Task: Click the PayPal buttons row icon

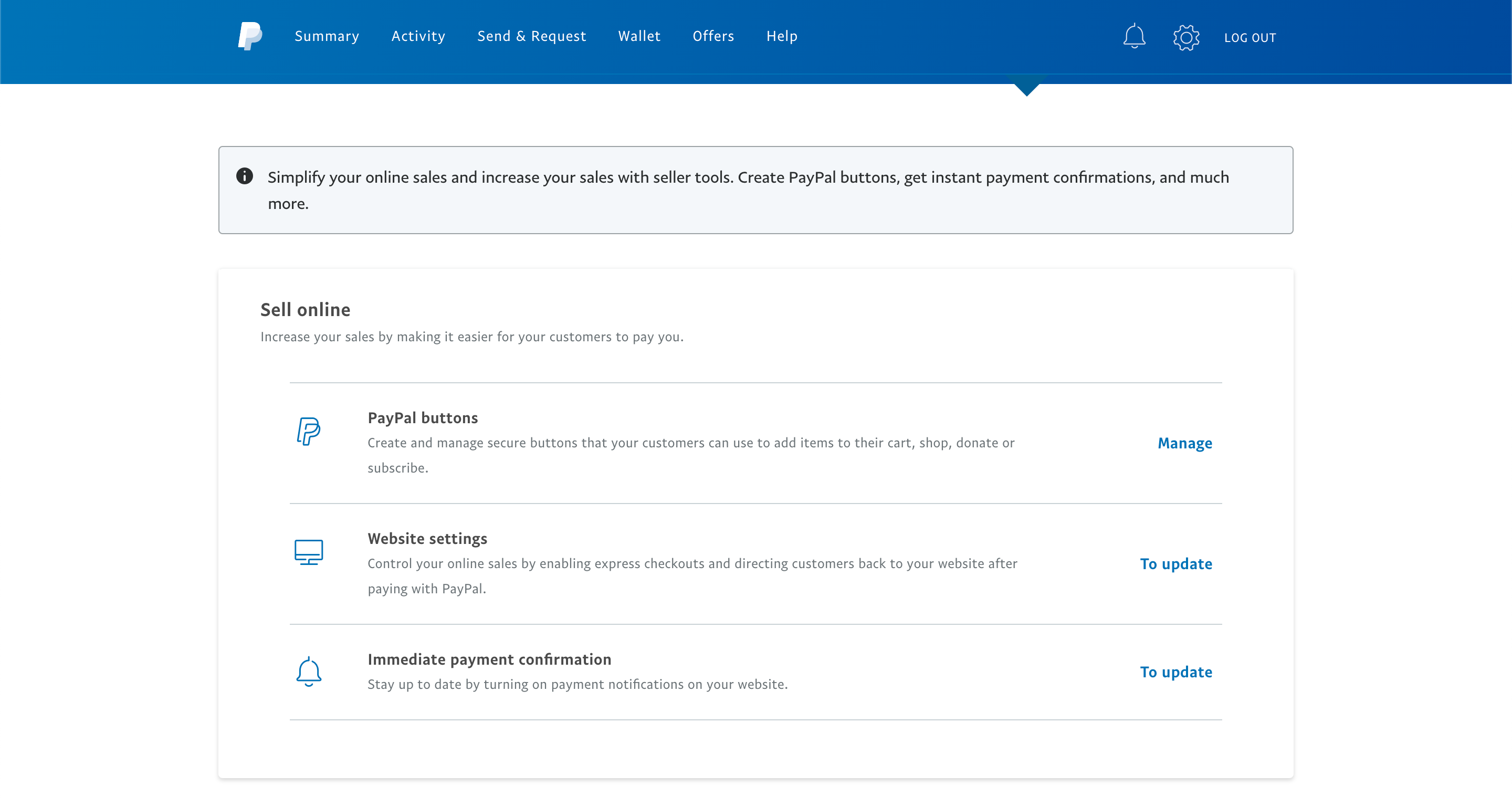Action: [309, 432]
